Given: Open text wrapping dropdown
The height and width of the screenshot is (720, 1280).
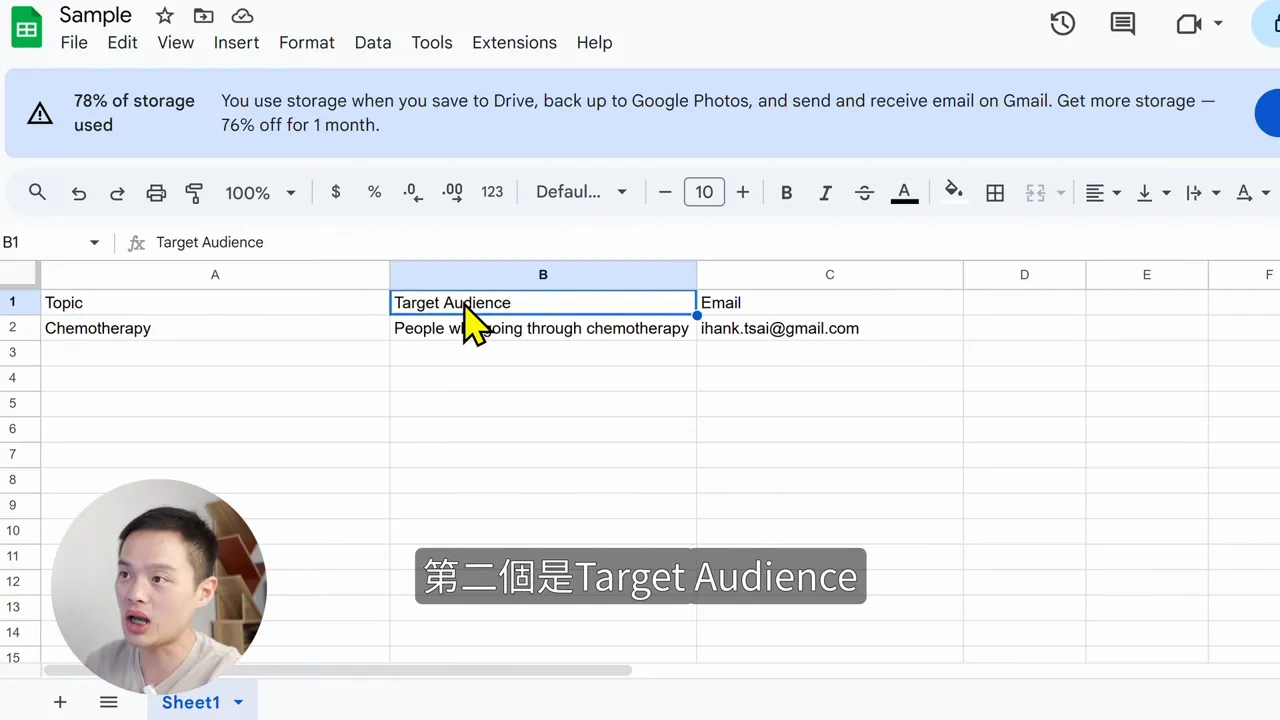Looking at the screenshot, I should click(1203, 193).
